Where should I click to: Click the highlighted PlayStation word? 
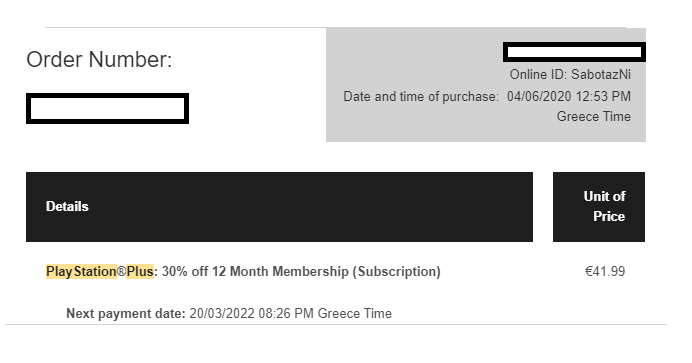pos(81,271)
